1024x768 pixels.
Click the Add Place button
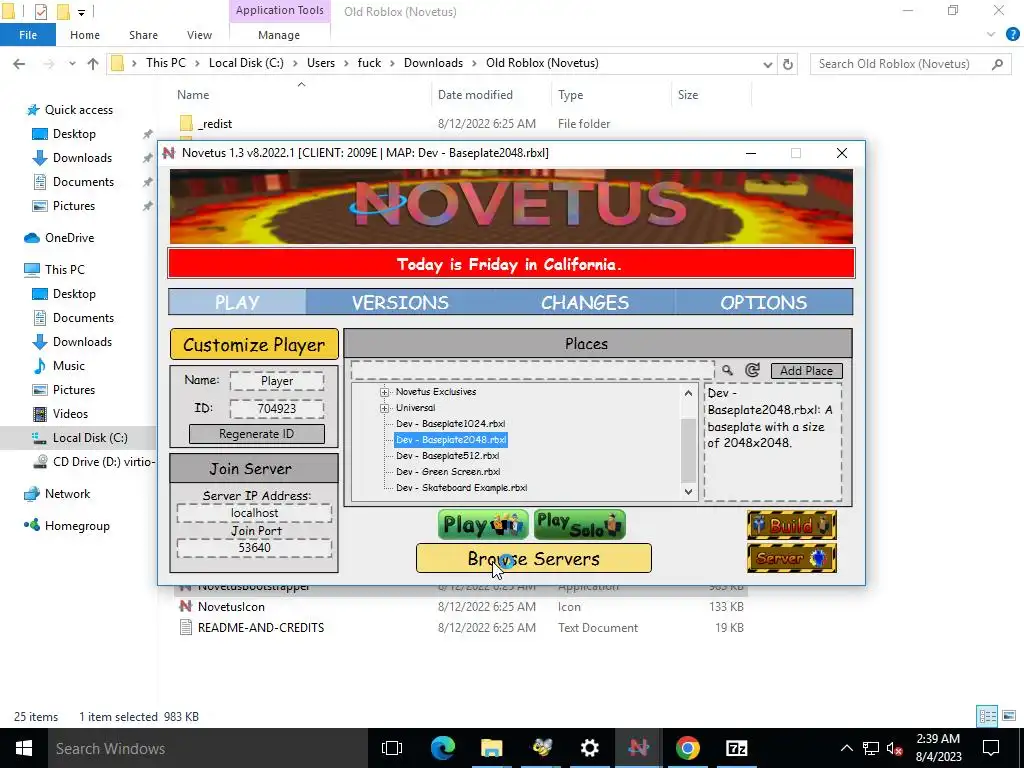coord(807,371)
